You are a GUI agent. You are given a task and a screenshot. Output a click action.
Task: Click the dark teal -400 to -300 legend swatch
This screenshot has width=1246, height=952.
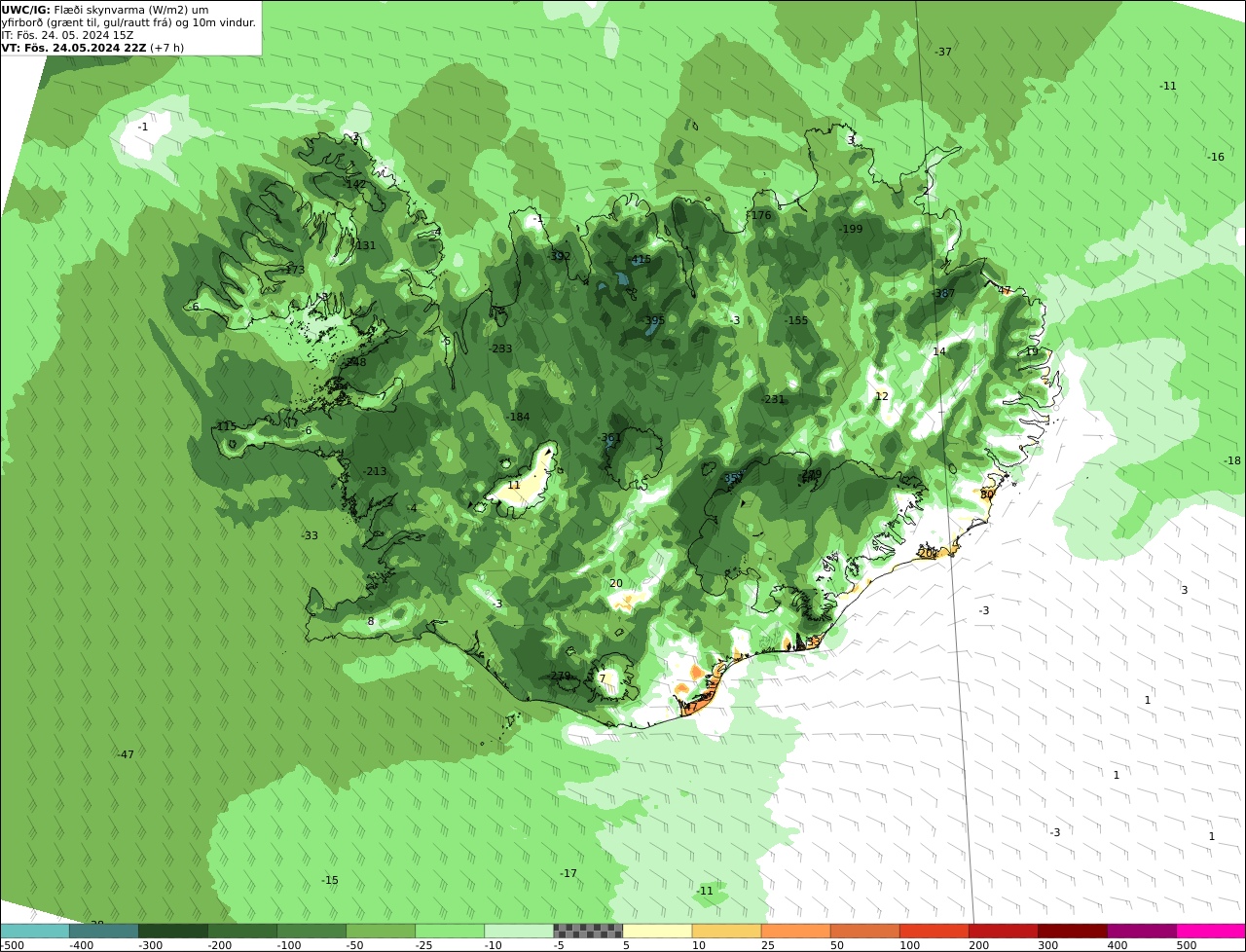pyautogui.click(x=104, y=931)
